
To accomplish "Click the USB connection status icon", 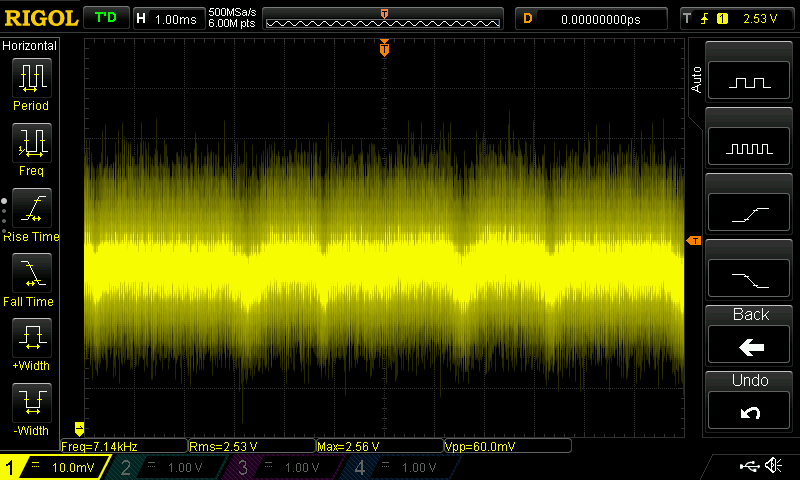I will coord(749,466).
